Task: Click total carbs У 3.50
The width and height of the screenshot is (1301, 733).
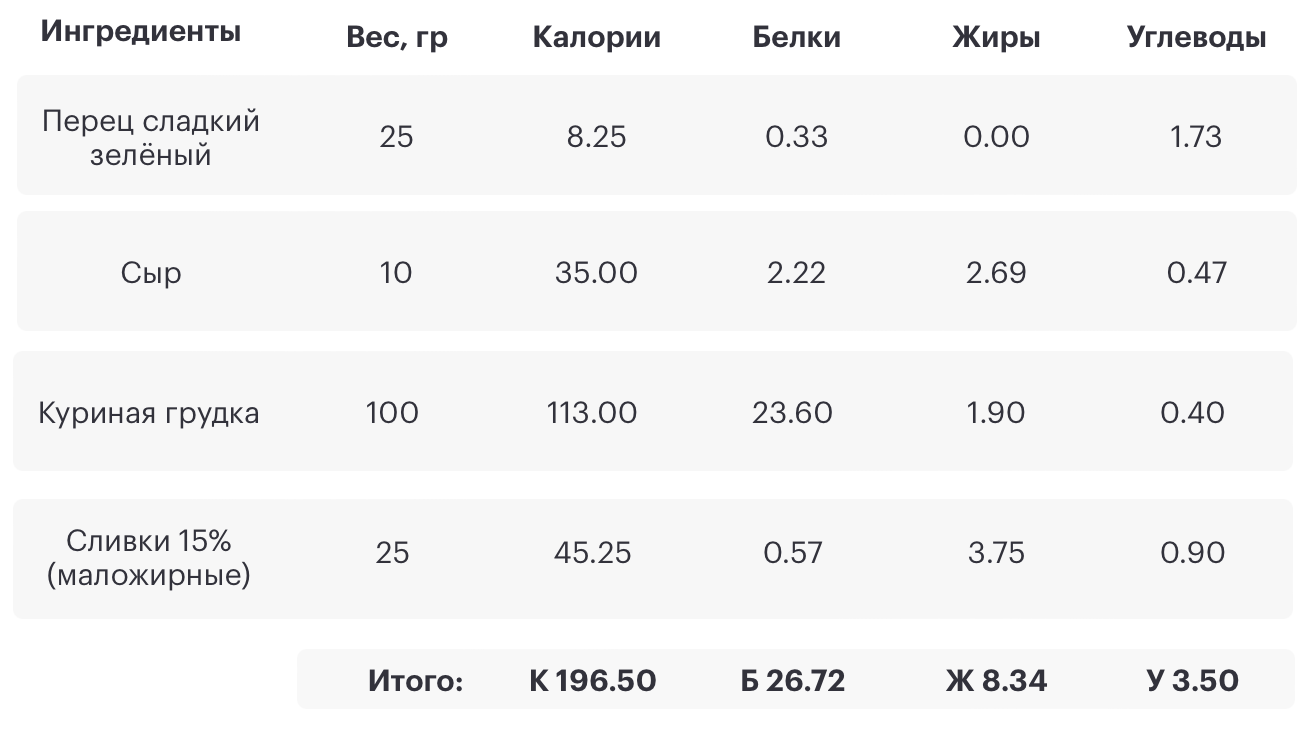Action: 1193,681
